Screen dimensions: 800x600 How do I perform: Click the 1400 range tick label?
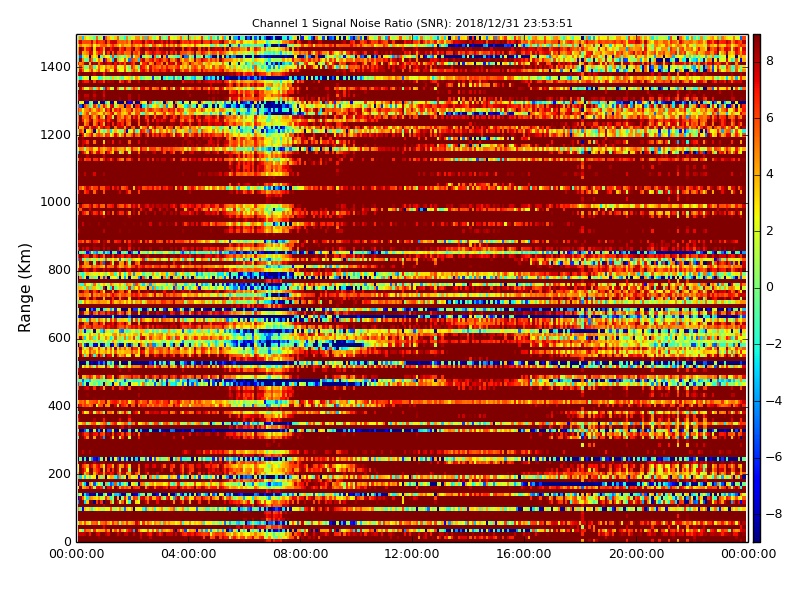point(56,67)
